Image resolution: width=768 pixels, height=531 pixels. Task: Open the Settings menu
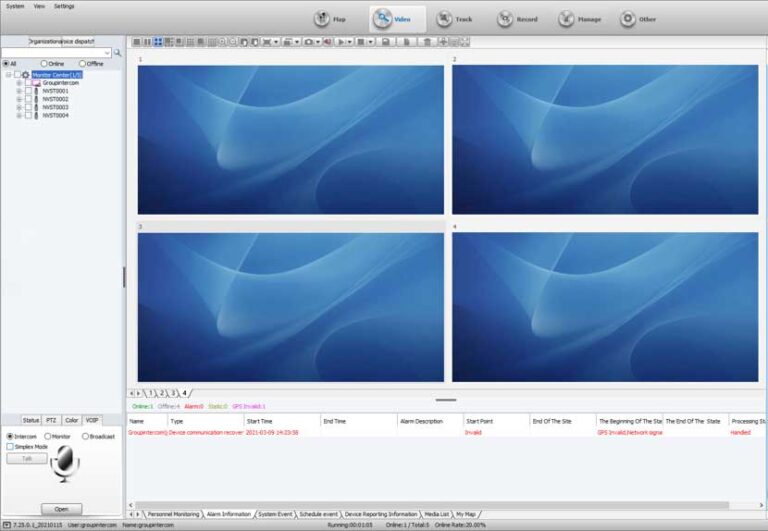coord(64,6)
